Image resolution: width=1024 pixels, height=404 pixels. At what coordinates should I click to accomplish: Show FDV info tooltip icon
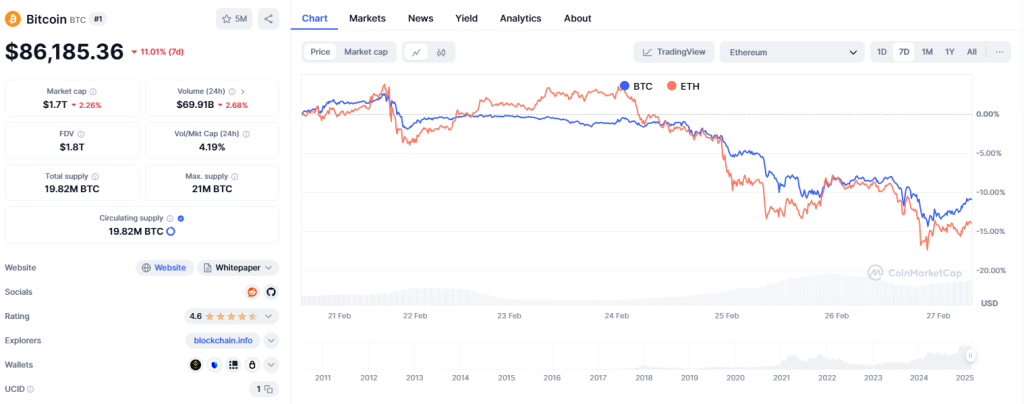point(80,134)
